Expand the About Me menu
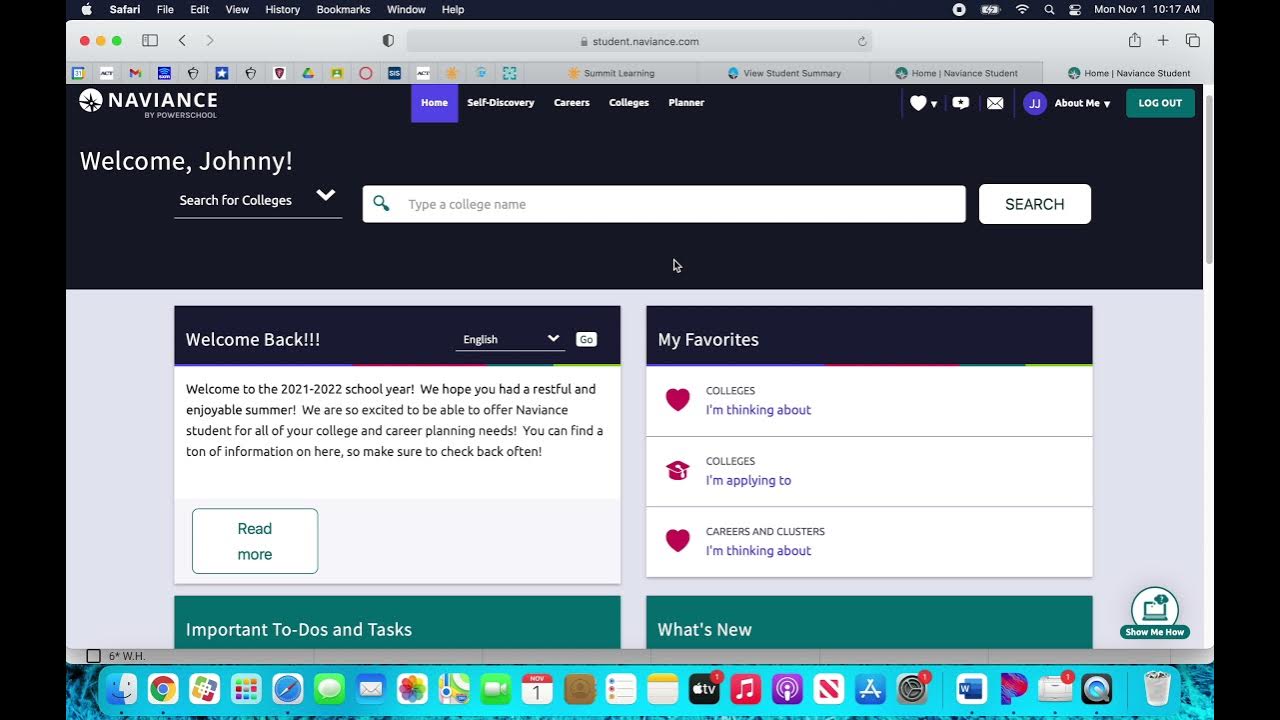1280x720 pixels. click(x=1082, y=103)
